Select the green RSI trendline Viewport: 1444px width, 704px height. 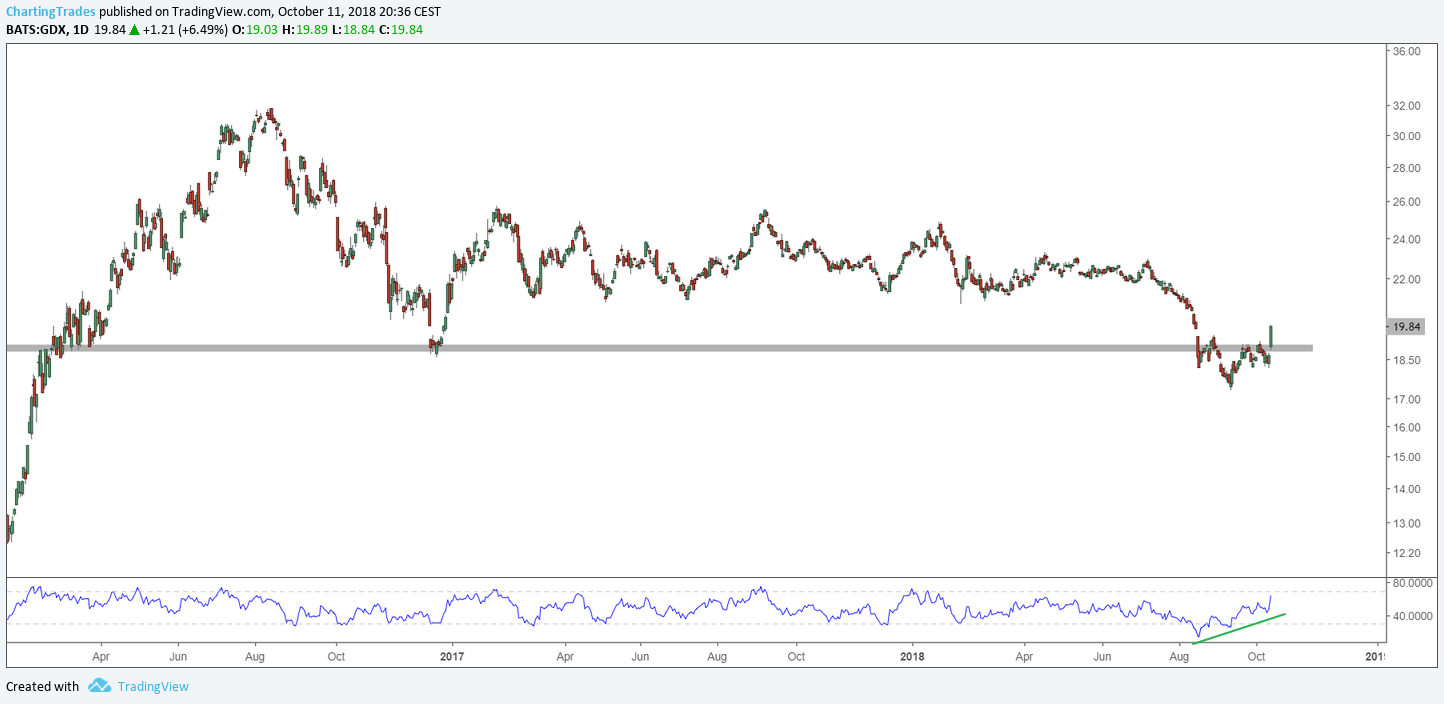[x=1240, y=628]
